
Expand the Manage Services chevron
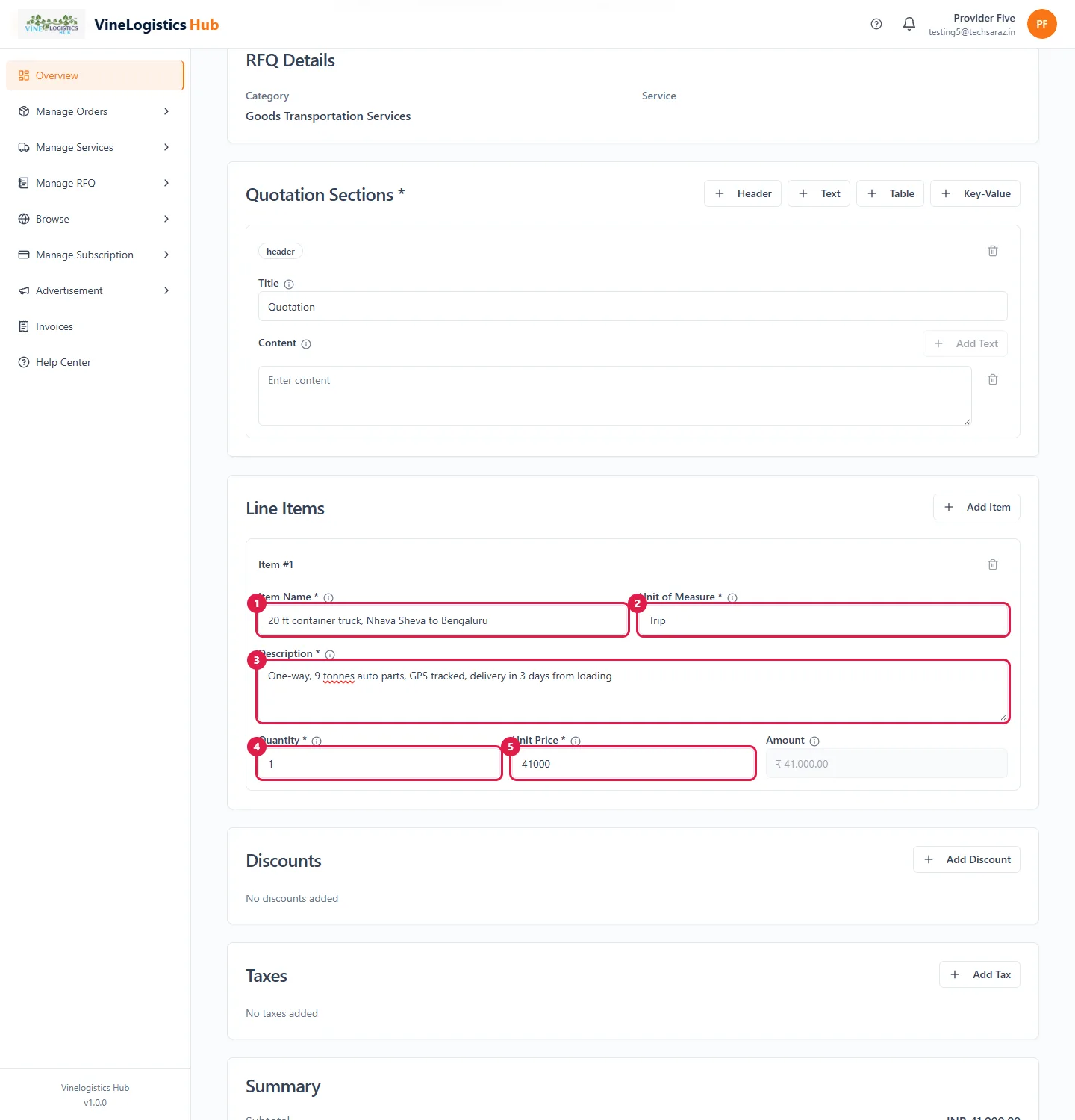(166, 147)
